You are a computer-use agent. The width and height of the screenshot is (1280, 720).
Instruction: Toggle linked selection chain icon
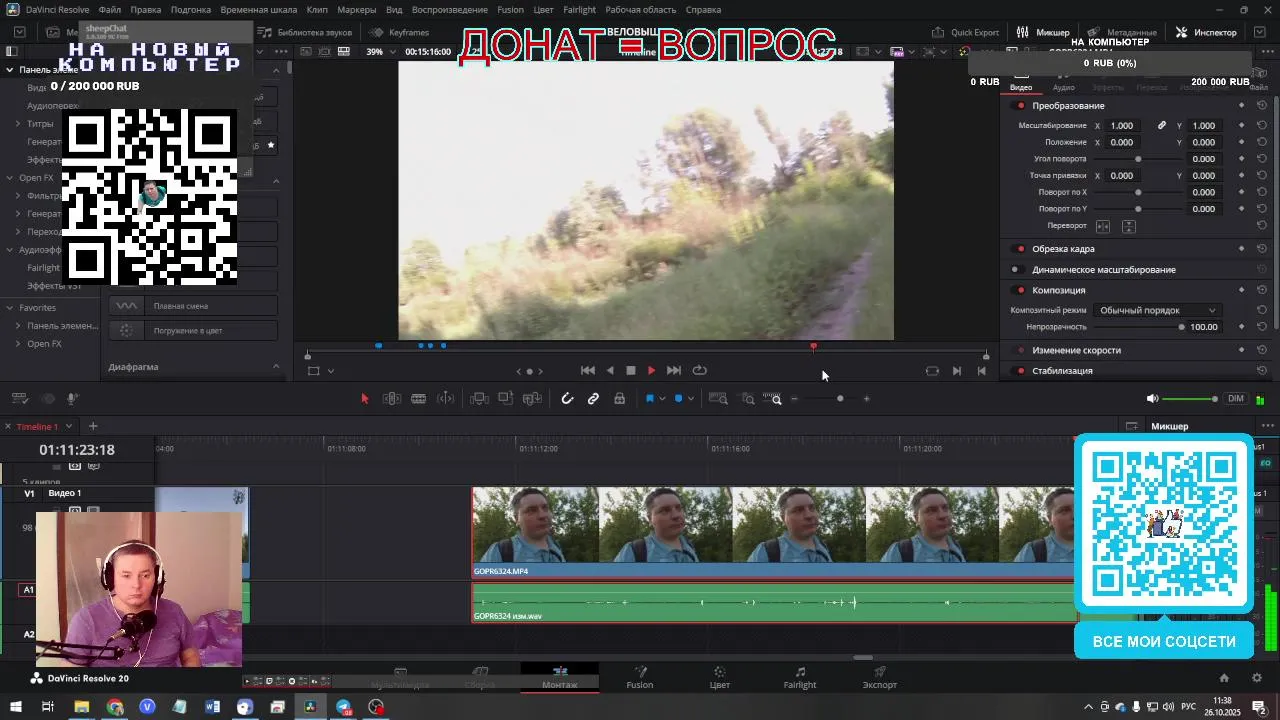[x=593, y=399]
